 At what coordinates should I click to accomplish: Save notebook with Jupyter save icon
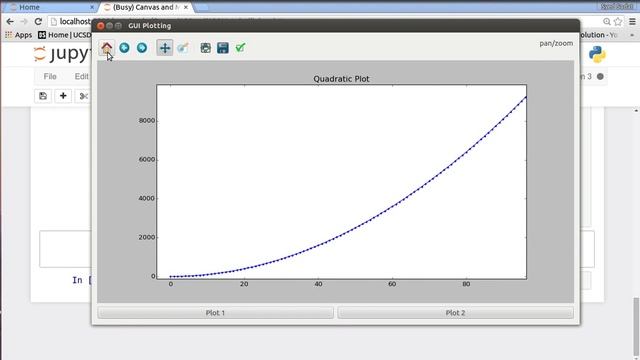pos(43,96)
